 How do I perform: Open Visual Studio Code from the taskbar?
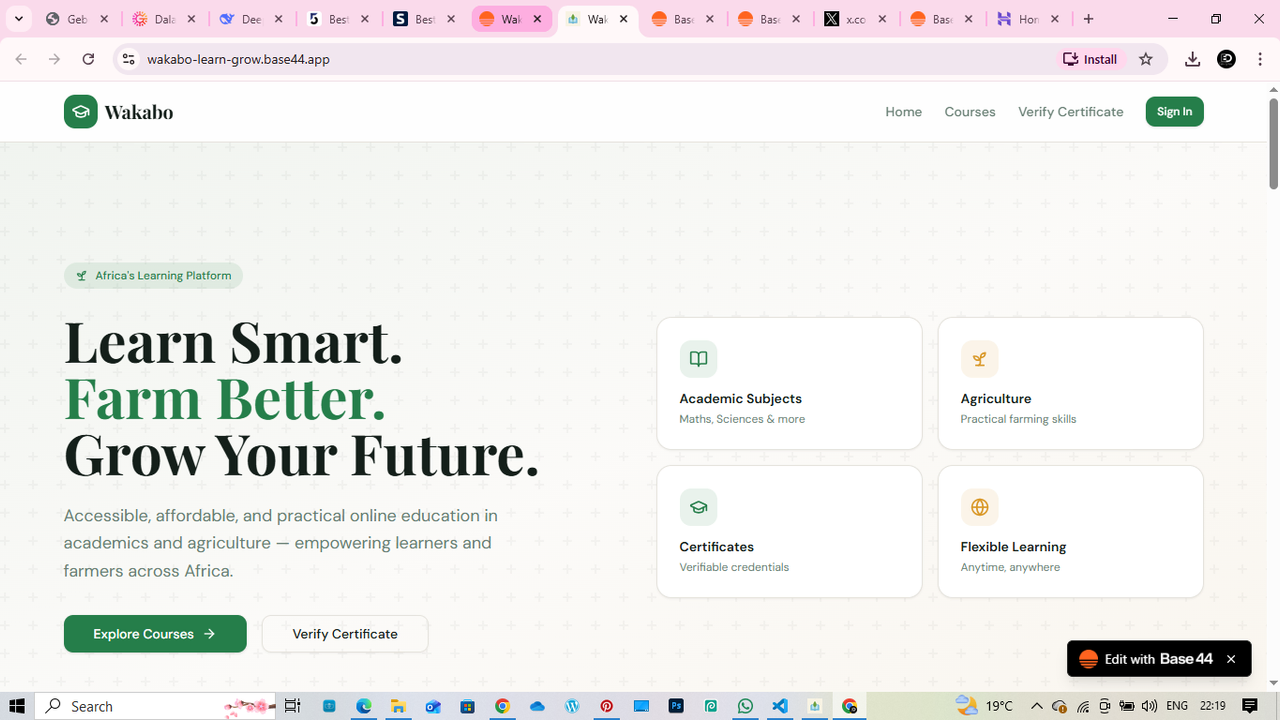point(780,706)
